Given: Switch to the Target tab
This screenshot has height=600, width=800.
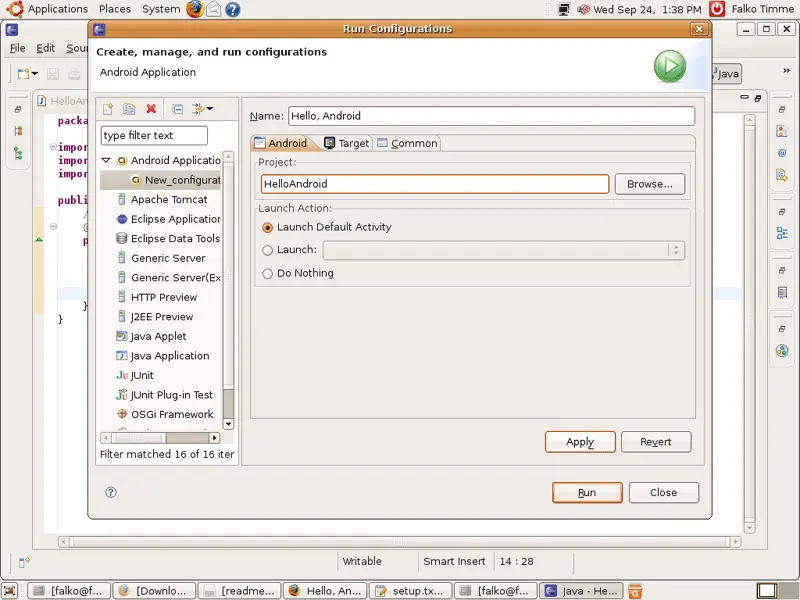Looking at the screenshot, I should click(347, 143).
